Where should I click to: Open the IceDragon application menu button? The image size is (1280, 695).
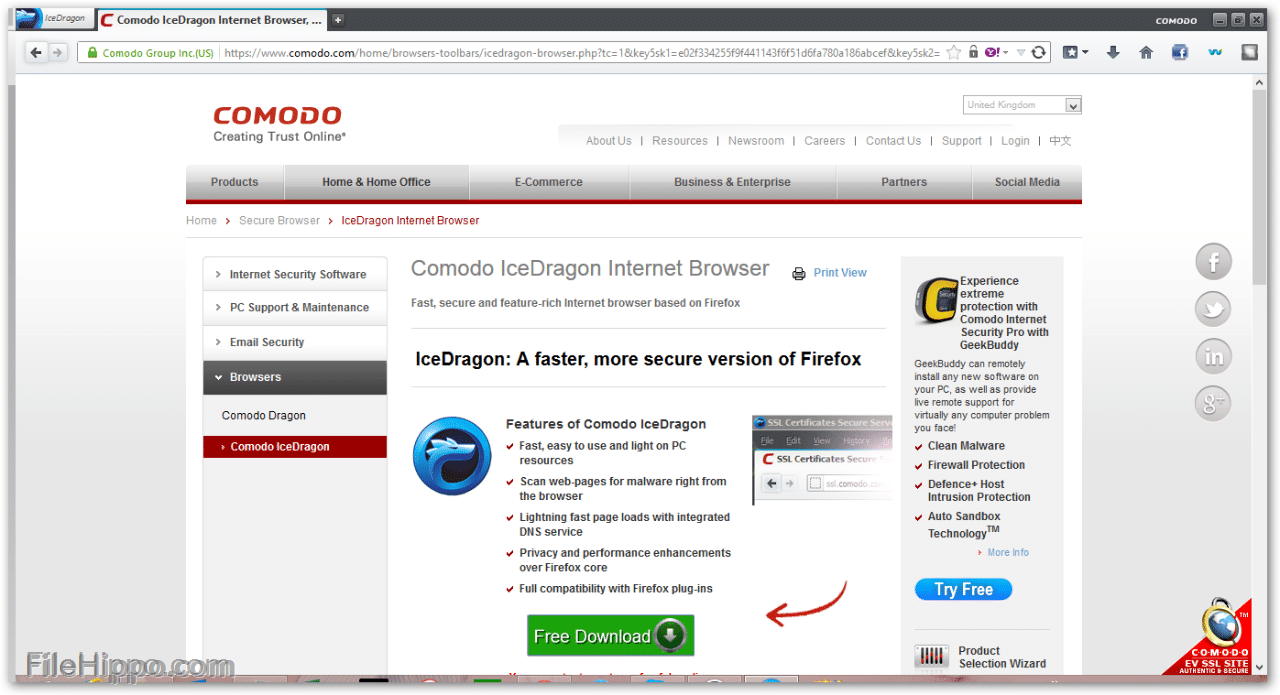pyautogui.click(x=52, y=18)
